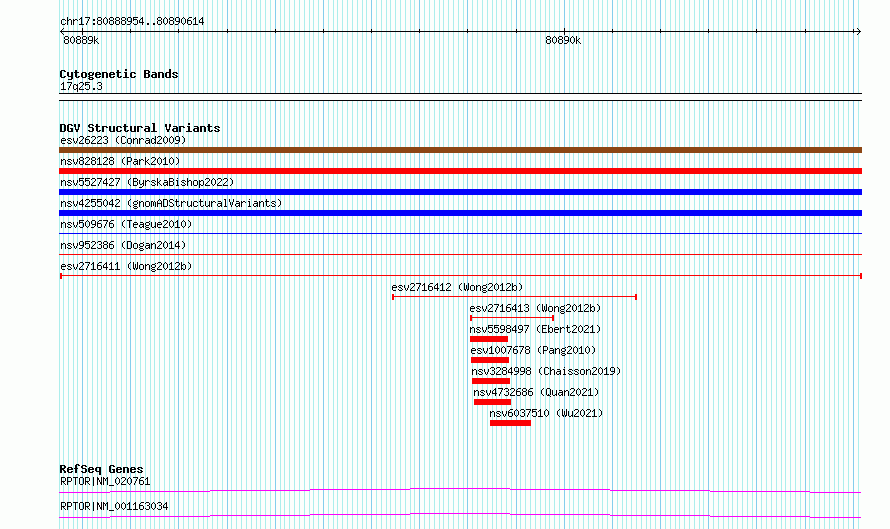Click the left arrow of the ruler
This screenshot has height=529, width=890.
click(x=62, y=32)
